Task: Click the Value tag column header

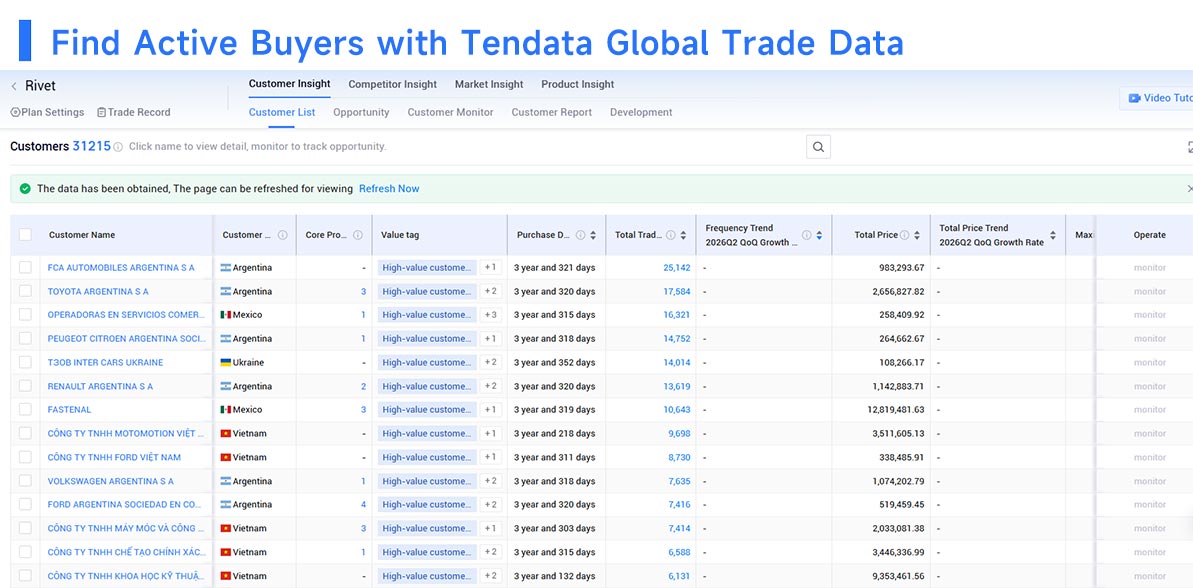Action: point(400,235)
